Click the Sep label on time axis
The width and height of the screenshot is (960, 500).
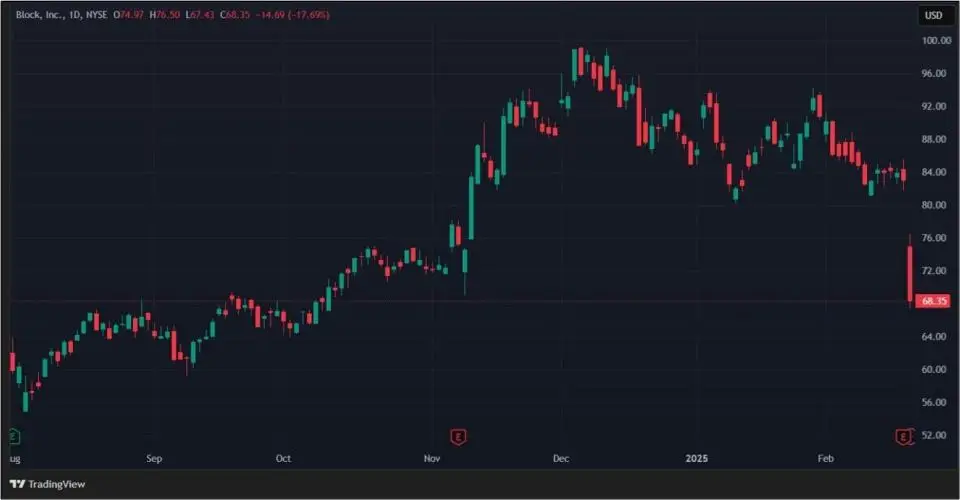click(154, 459)
